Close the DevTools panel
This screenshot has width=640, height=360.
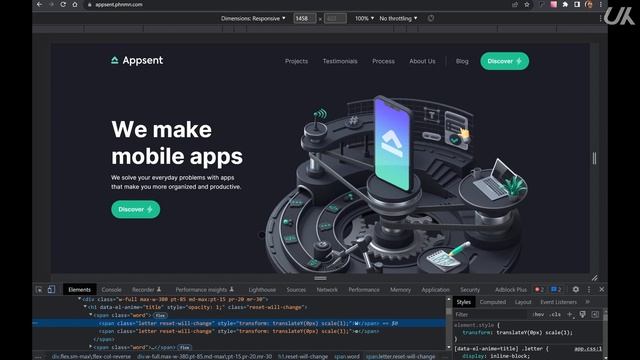point(602,289)
